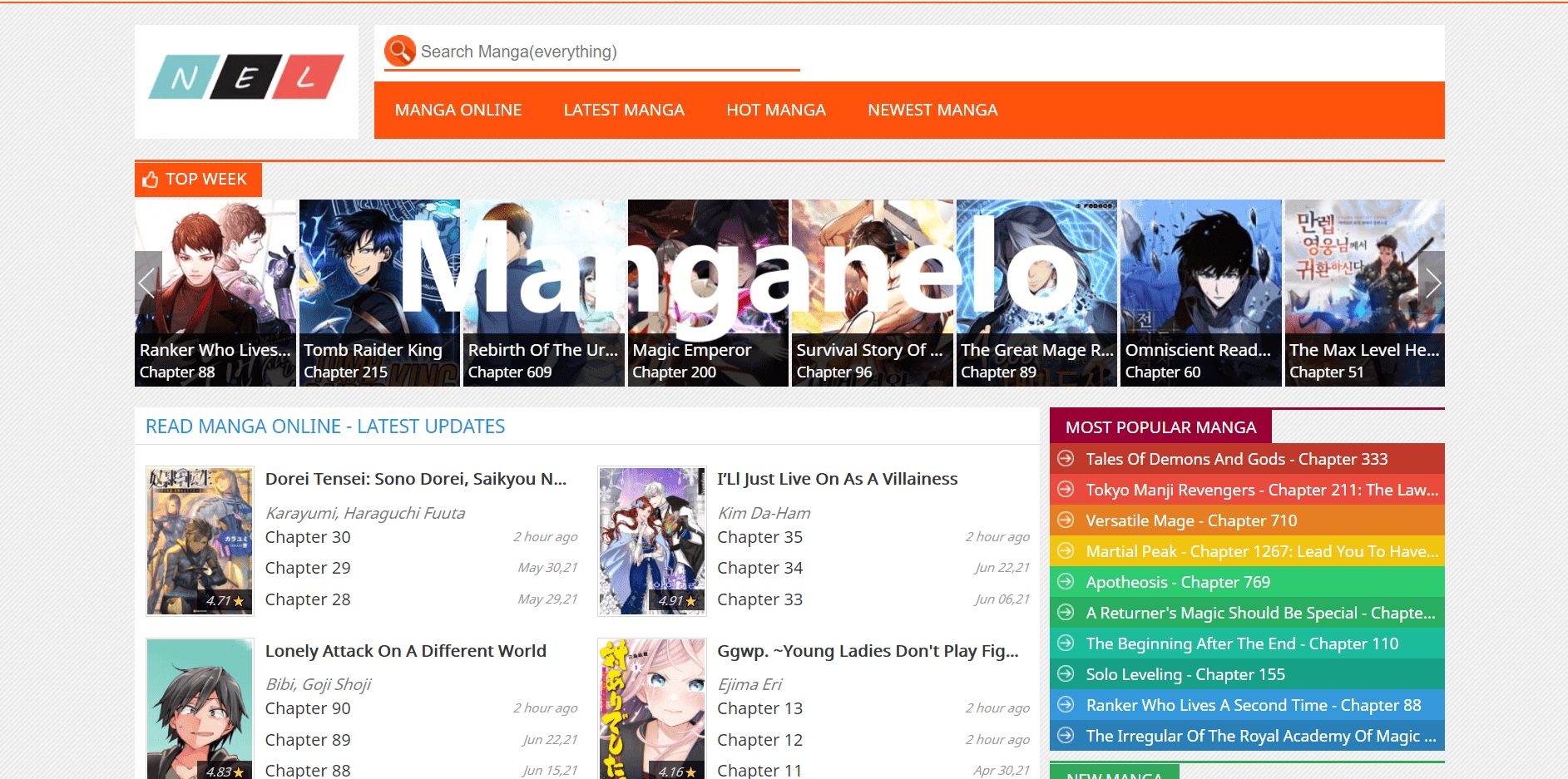Read Villainess Chapter 35

click(760, 537)
